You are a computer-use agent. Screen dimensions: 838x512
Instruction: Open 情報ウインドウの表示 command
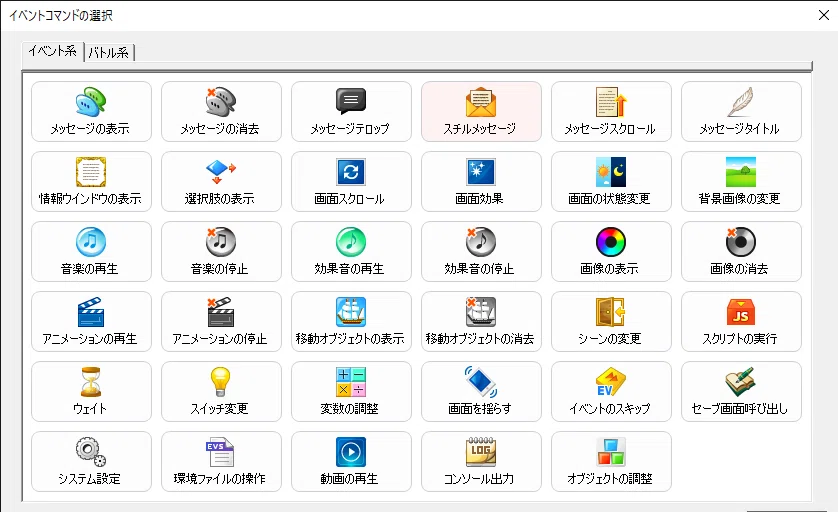91,182
